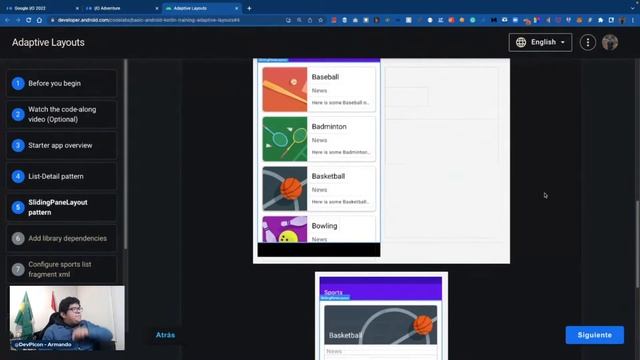Open step 6 Add library dependencies
The height and width of the screenshot is (360, 640).
pos(62,238)
